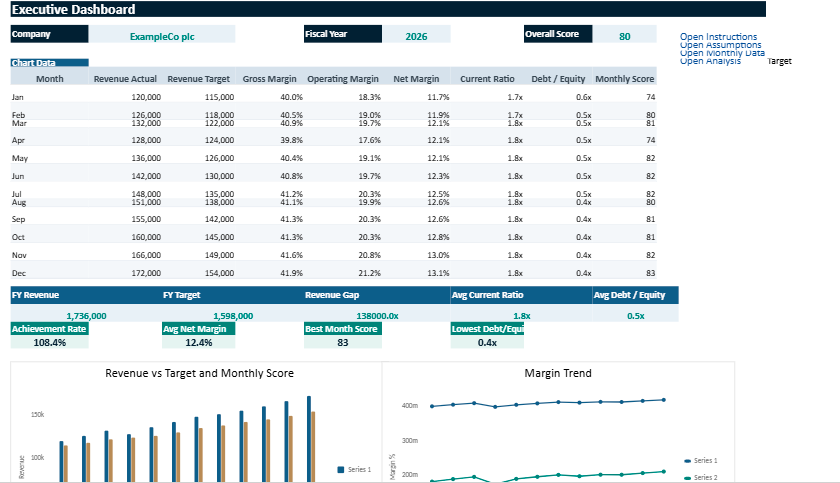Click the FY Revenue total 1,736,000
The width and height of the screenshot is (840, 483).
tap(86, 315)
